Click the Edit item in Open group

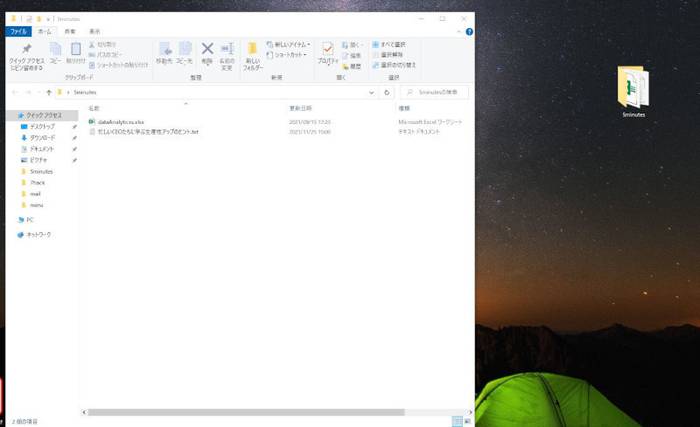pos(351,55)
